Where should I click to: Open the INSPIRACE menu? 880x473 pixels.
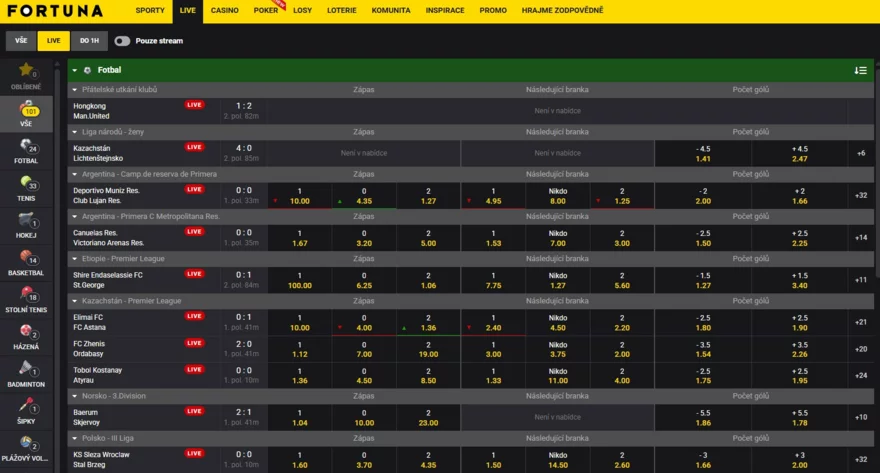pos(445,11)
